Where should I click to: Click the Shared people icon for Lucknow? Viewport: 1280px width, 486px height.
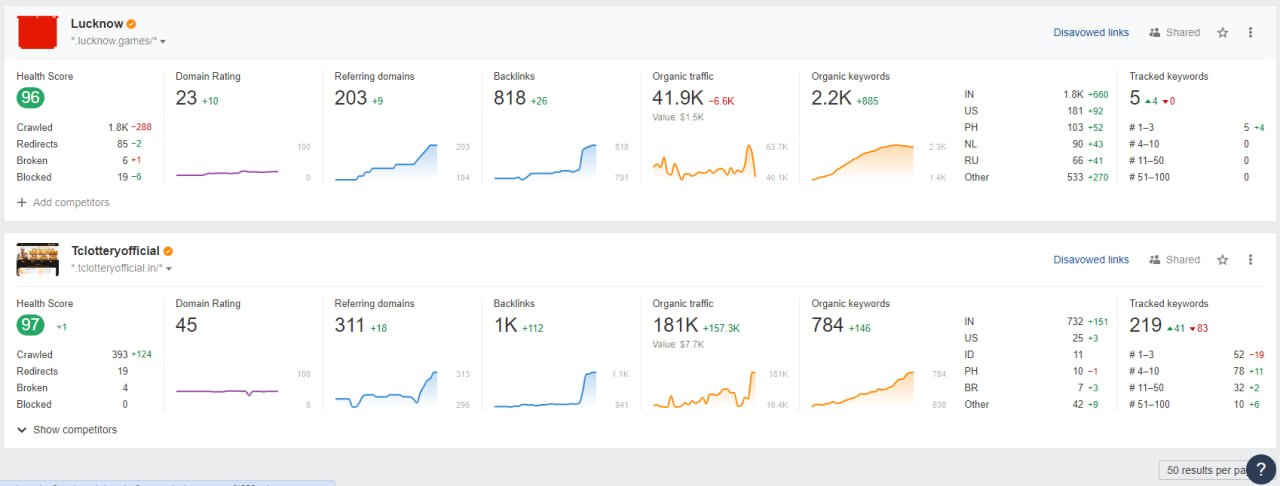[1155, 33]
